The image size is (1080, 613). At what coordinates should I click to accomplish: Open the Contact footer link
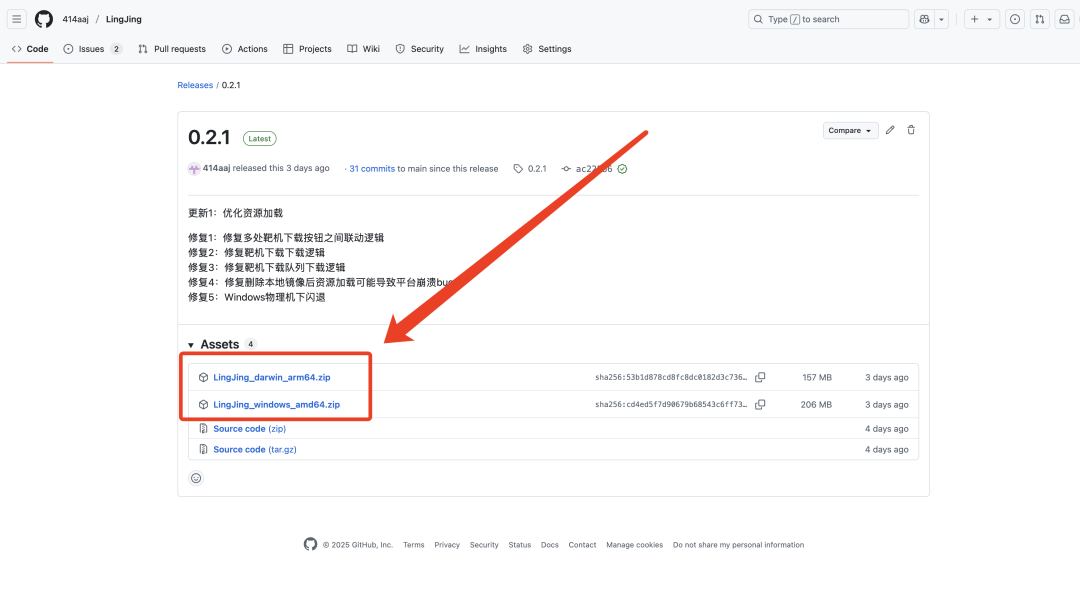tap(582, 545)
